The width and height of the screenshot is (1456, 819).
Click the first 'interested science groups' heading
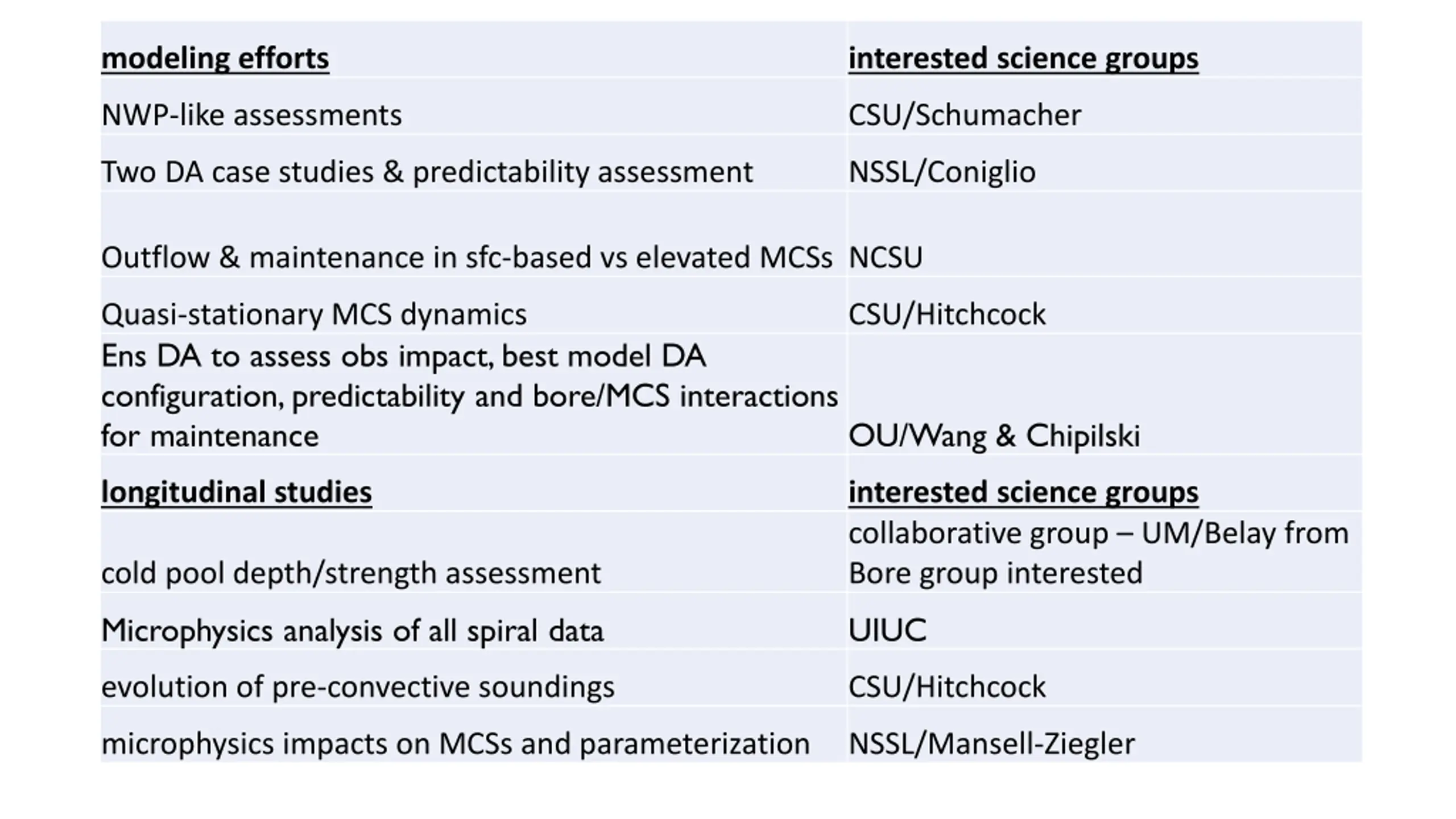[x=1023, y=59]
